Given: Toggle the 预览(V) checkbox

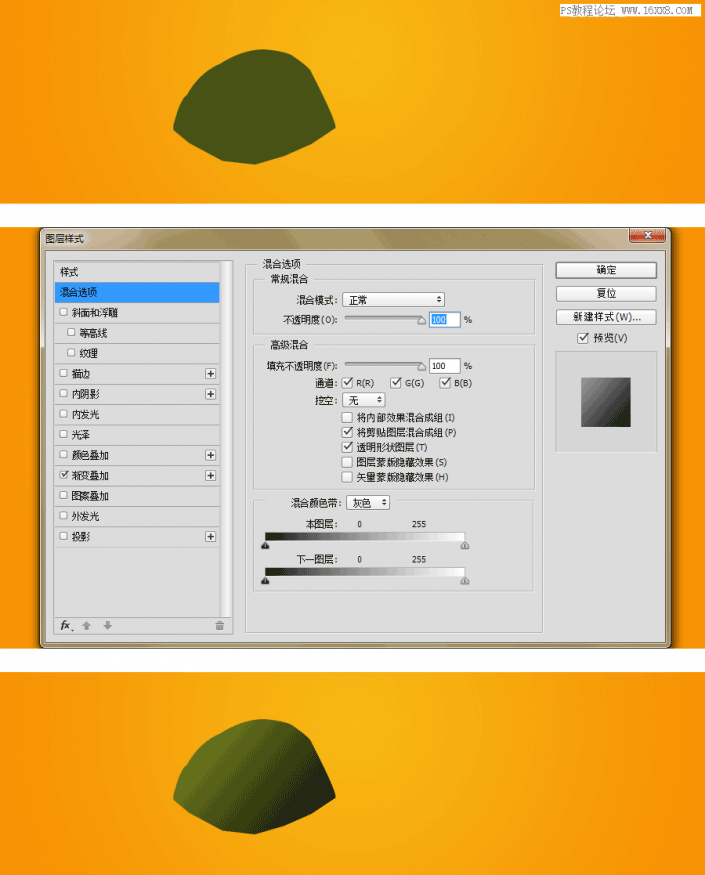Looking at the screenshot, I should coord(583,338).
